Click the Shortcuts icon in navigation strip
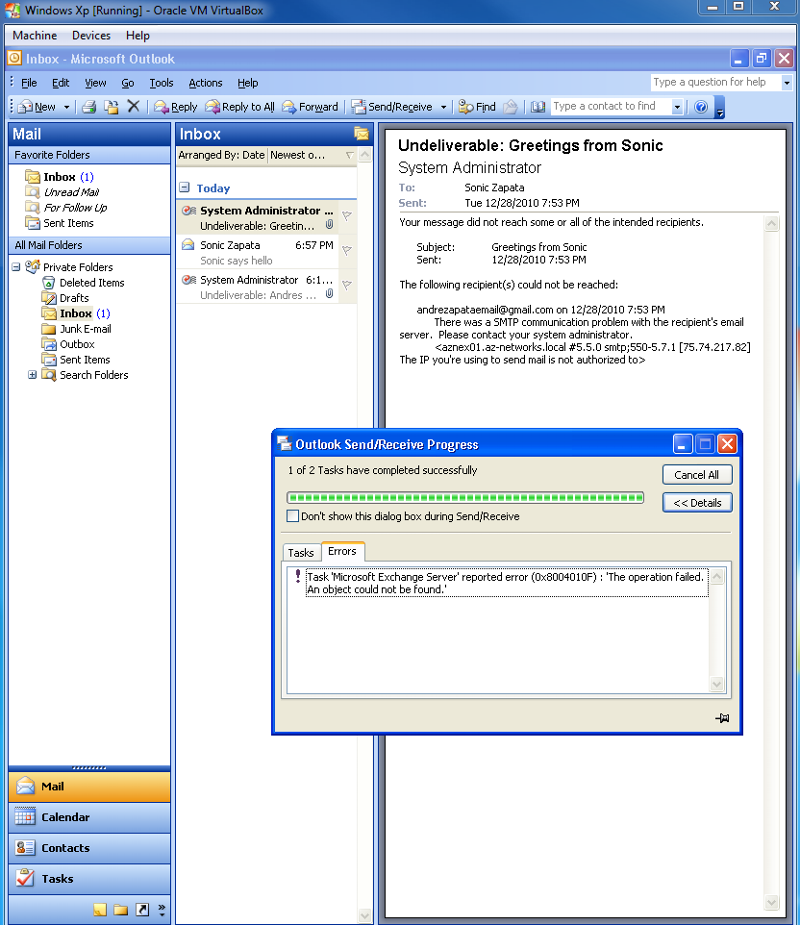800x925 pixels. pos(142,910)
